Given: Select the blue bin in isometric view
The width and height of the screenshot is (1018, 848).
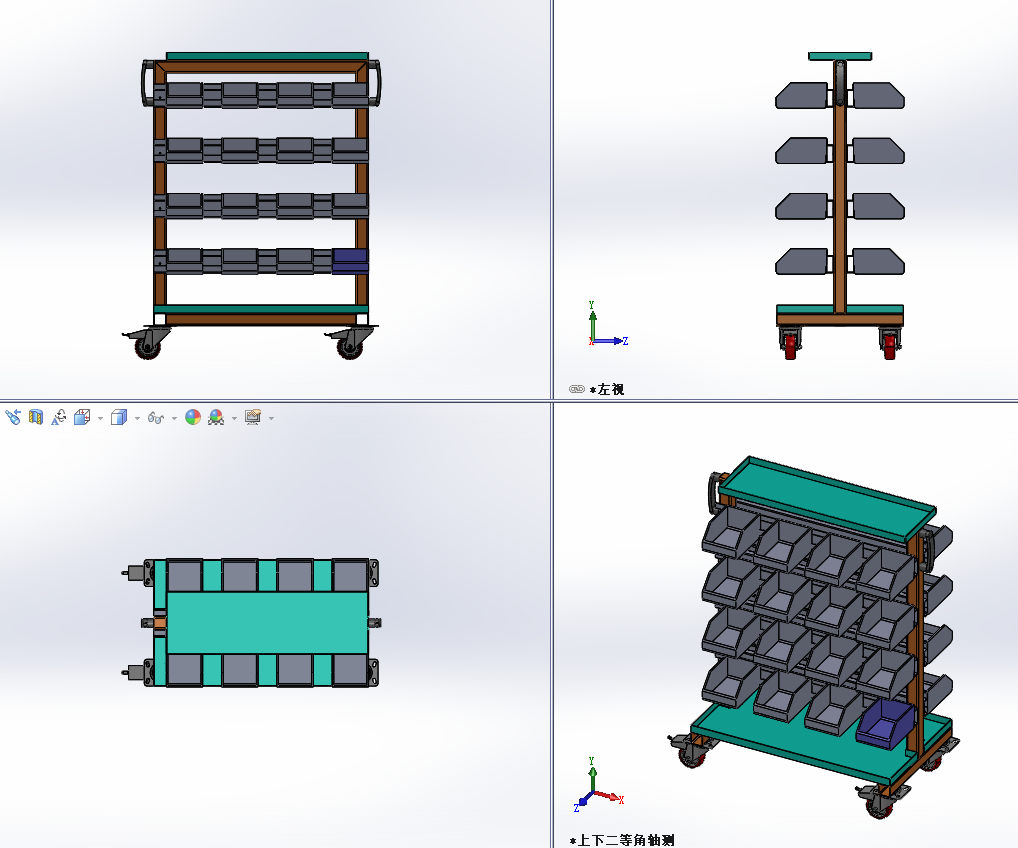Looking at the screenshot, I should tap(884, 723).
